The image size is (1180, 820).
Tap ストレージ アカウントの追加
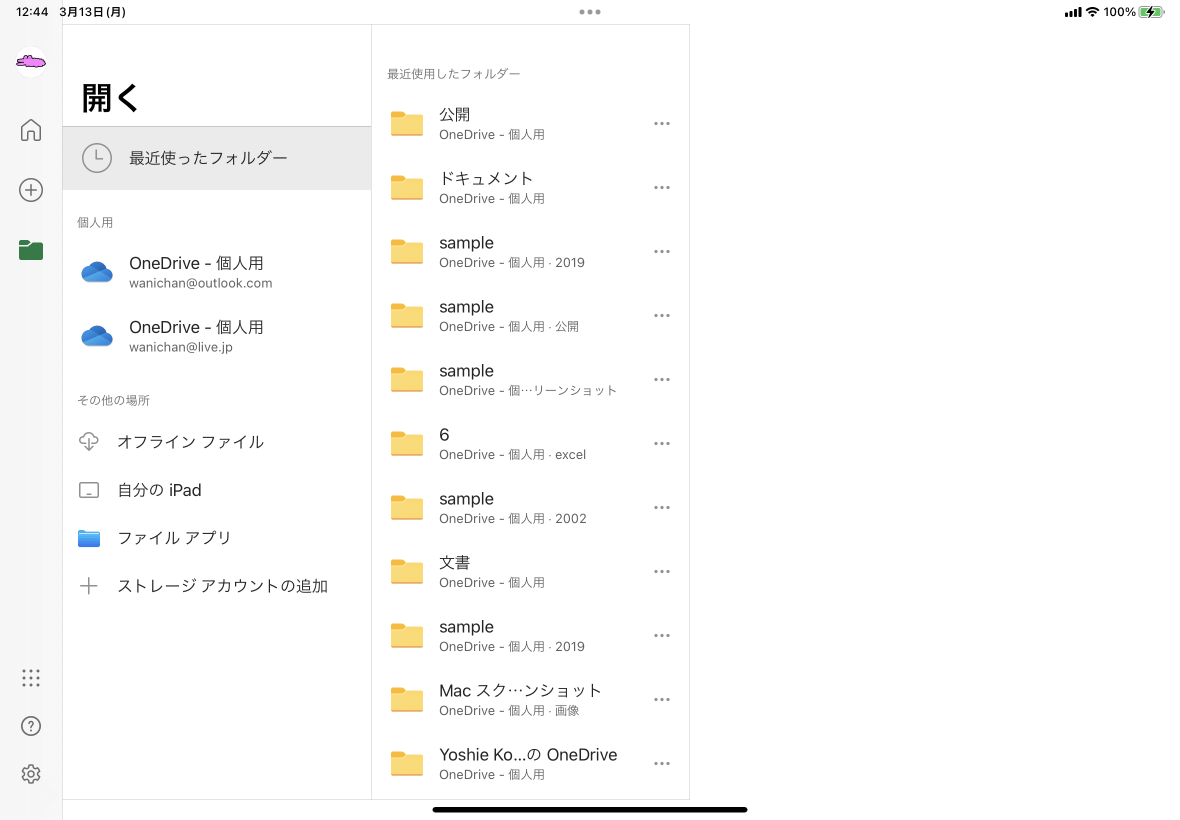pyautogui.click(x=222, y=586)
